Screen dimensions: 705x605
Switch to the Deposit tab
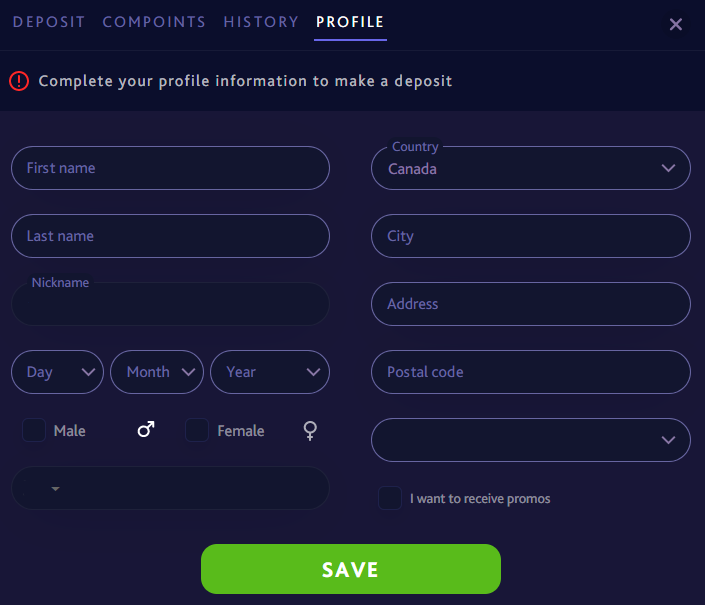[x=49, y=22]
